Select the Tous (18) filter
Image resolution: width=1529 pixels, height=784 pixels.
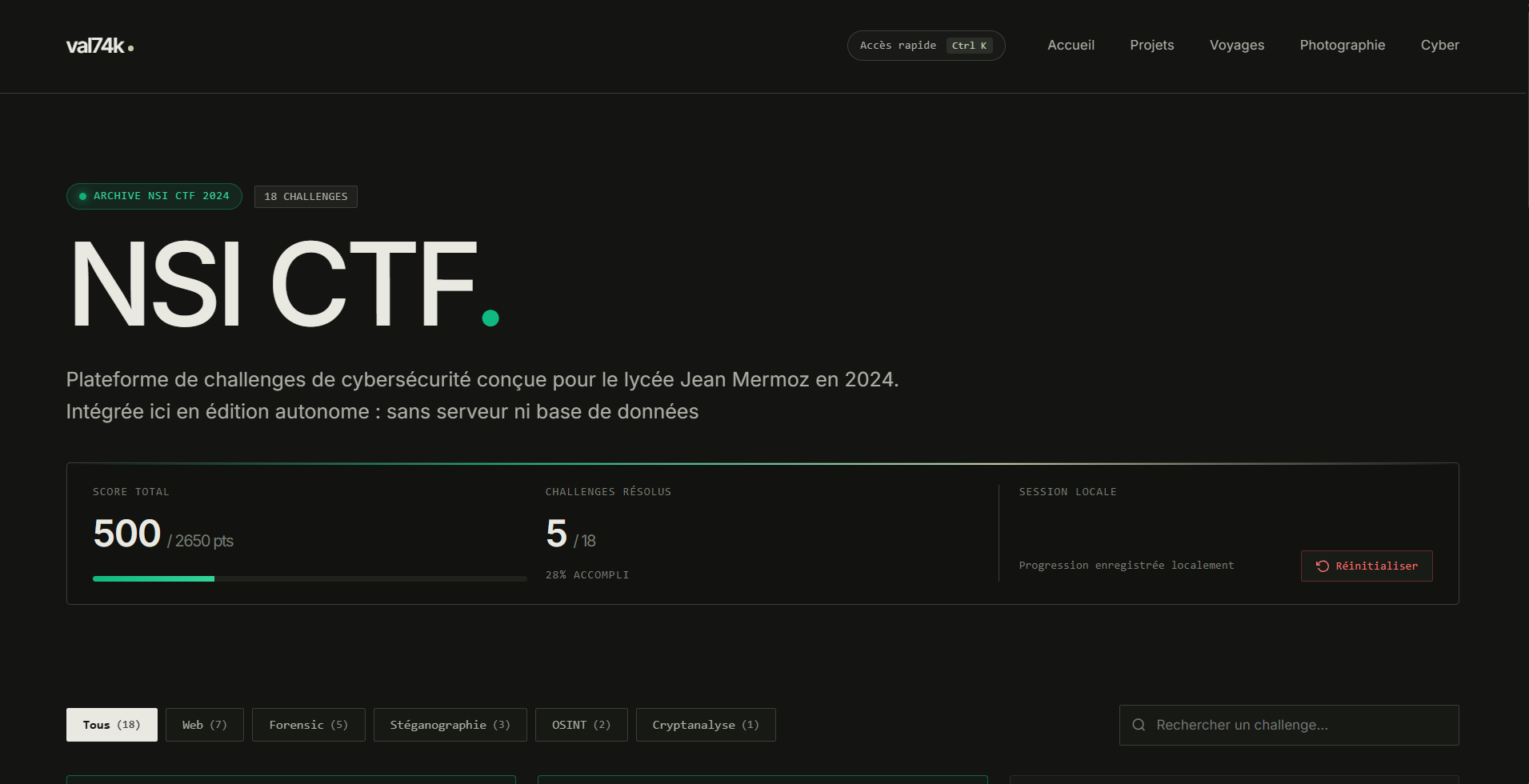tap(111, 725)
